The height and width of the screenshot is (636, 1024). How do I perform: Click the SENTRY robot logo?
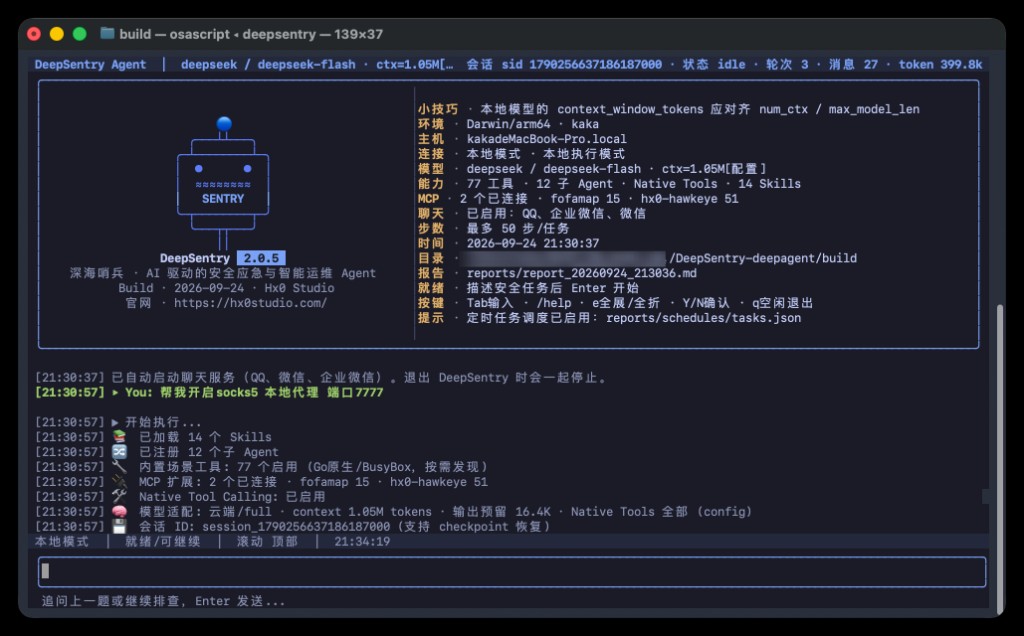pos(223,183)
